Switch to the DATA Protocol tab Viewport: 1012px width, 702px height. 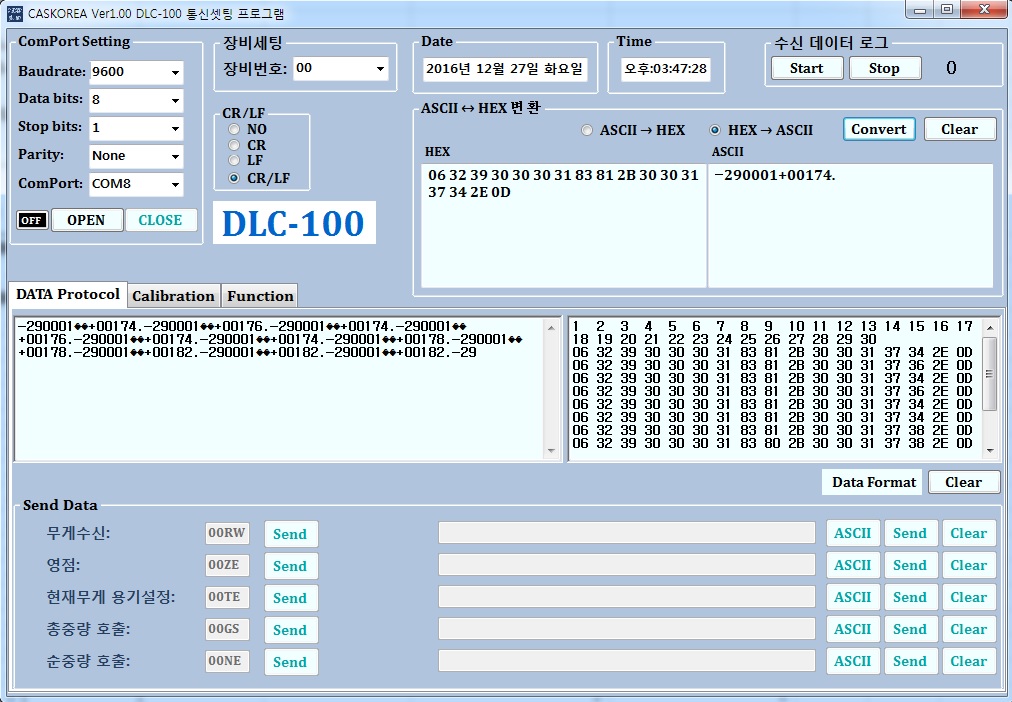pos(68,294)
